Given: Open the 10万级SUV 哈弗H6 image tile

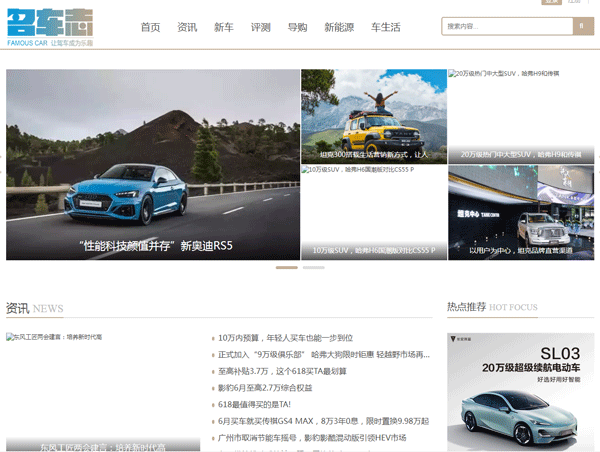Looking at the screenshot, I should tap(374, 212).
